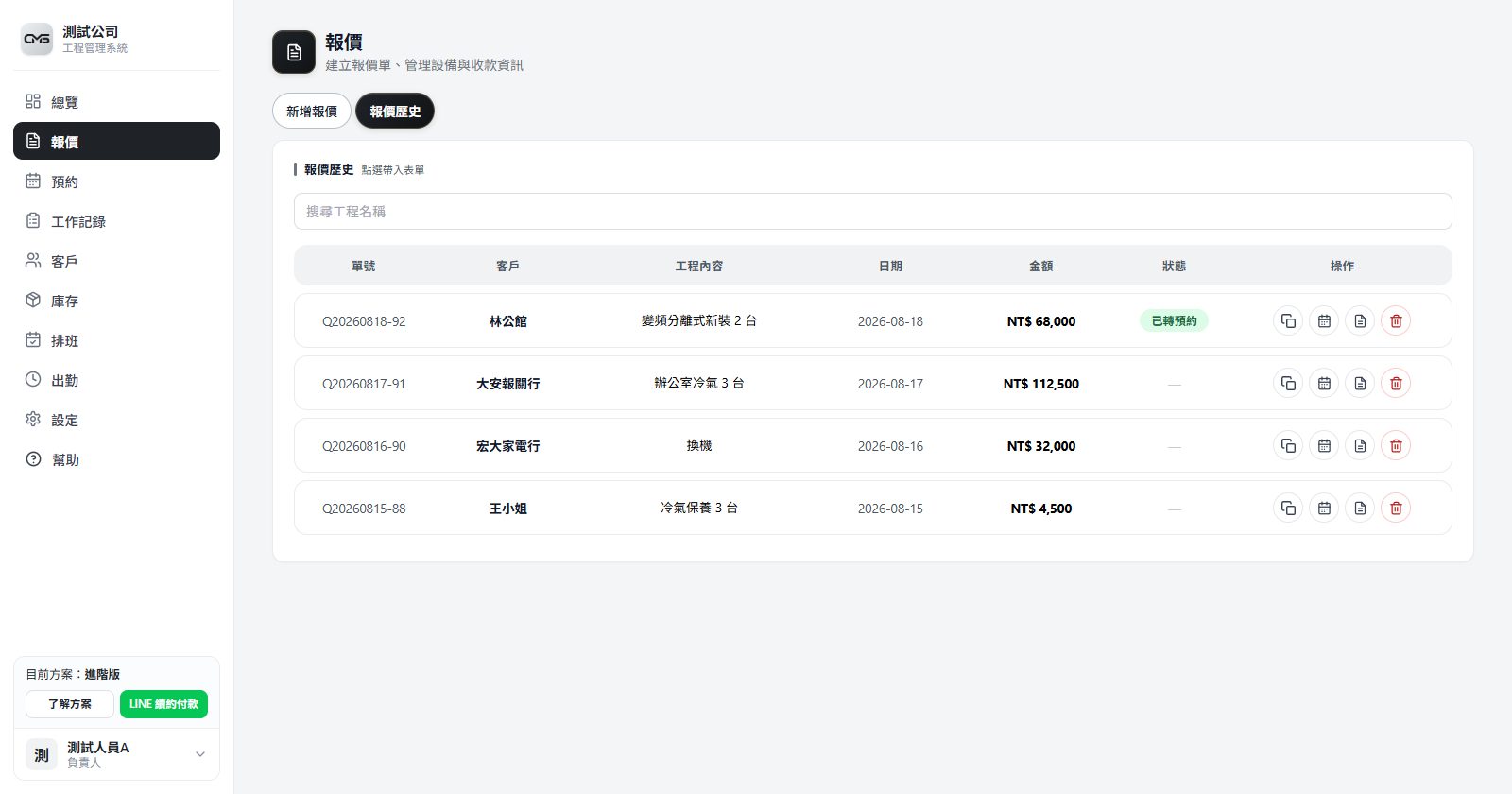Switch to the 新增報價 tab
Image resolution: width=1512 pixels, height=794 pixels.
[312, 112]
